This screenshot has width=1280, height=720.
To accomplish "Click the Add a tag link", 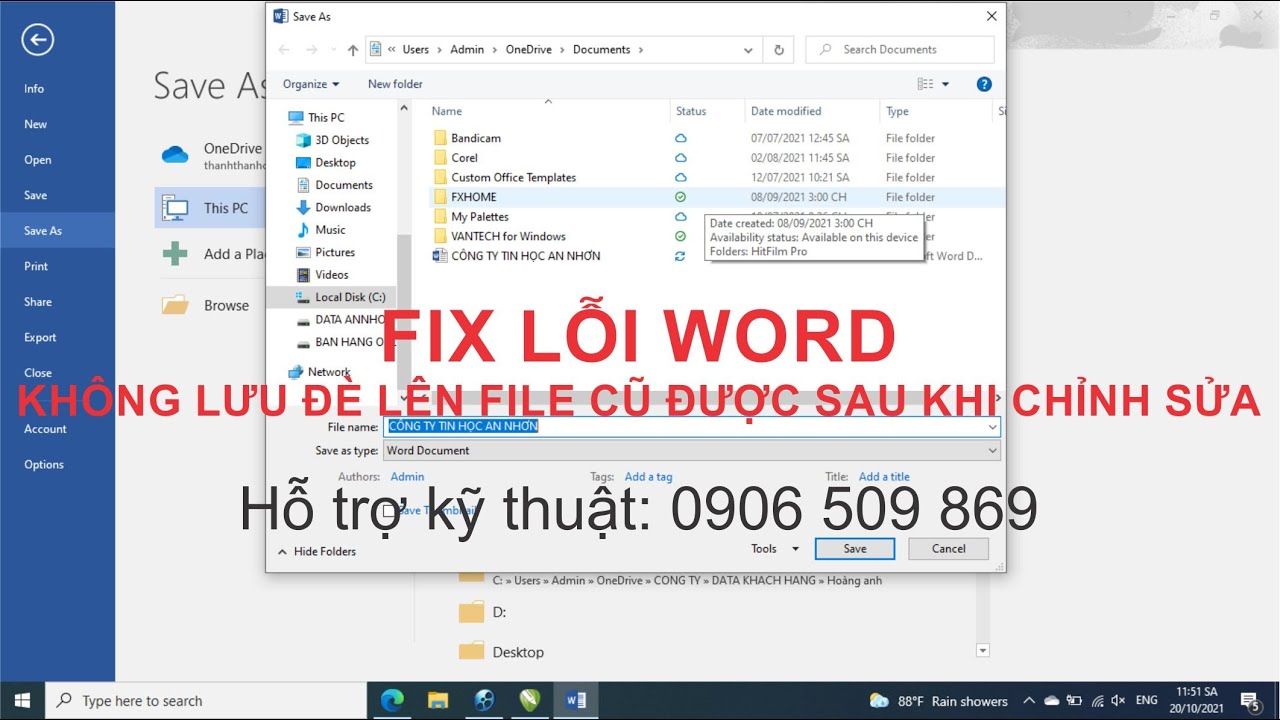I will 648,477.
